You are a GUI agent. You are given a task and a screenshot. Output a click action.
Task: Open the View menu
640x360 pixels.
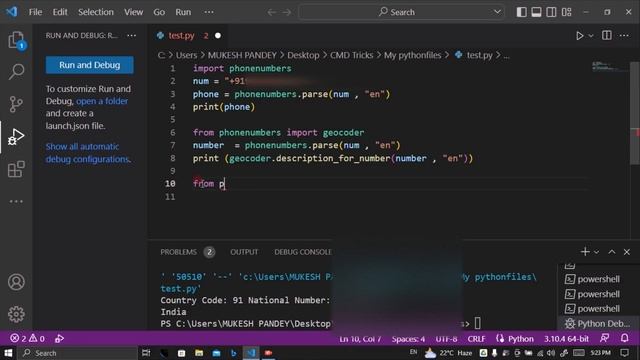133,12
